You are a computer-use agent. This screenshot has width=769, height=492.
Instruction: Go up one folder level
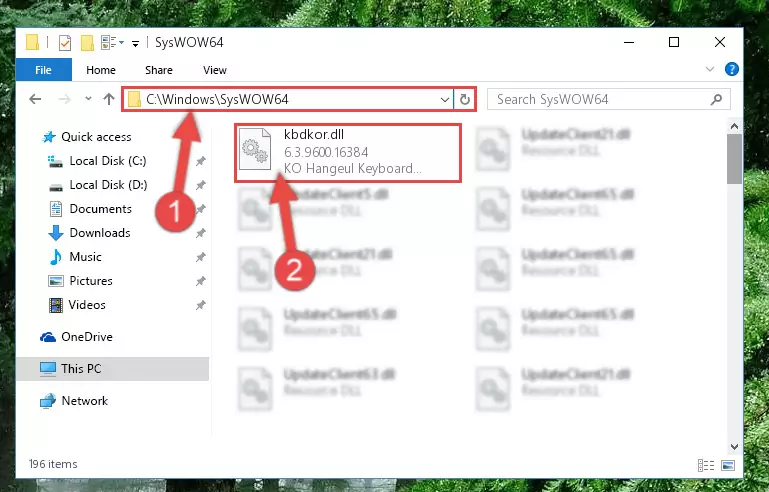109,99
